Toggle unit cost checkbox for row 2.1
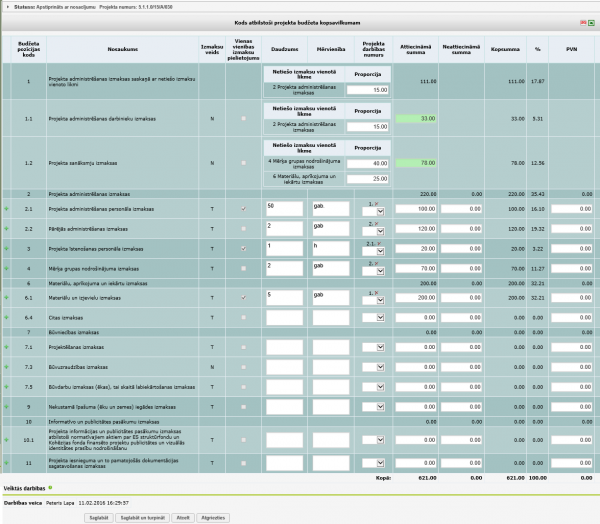600x524 pixels. [244, 209]
